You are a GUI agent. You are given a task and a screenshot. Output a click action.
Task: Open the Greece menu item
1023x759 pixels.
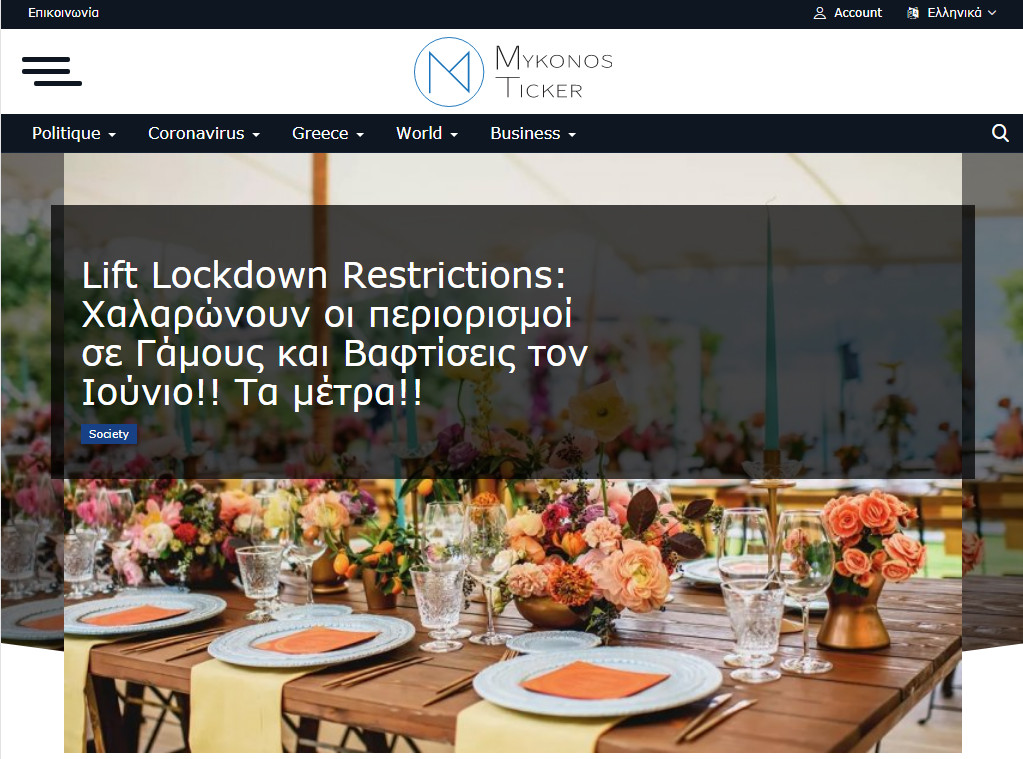point(320,133)
